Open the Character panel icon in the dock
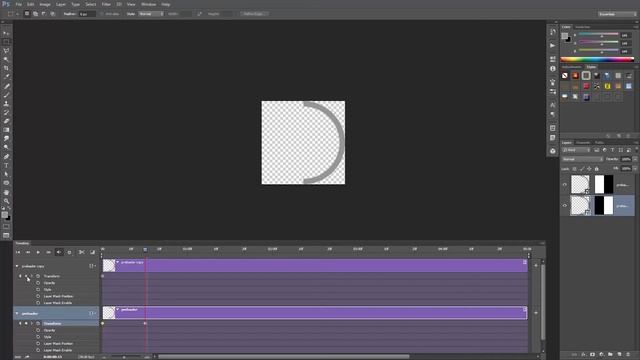 [553, 105]
